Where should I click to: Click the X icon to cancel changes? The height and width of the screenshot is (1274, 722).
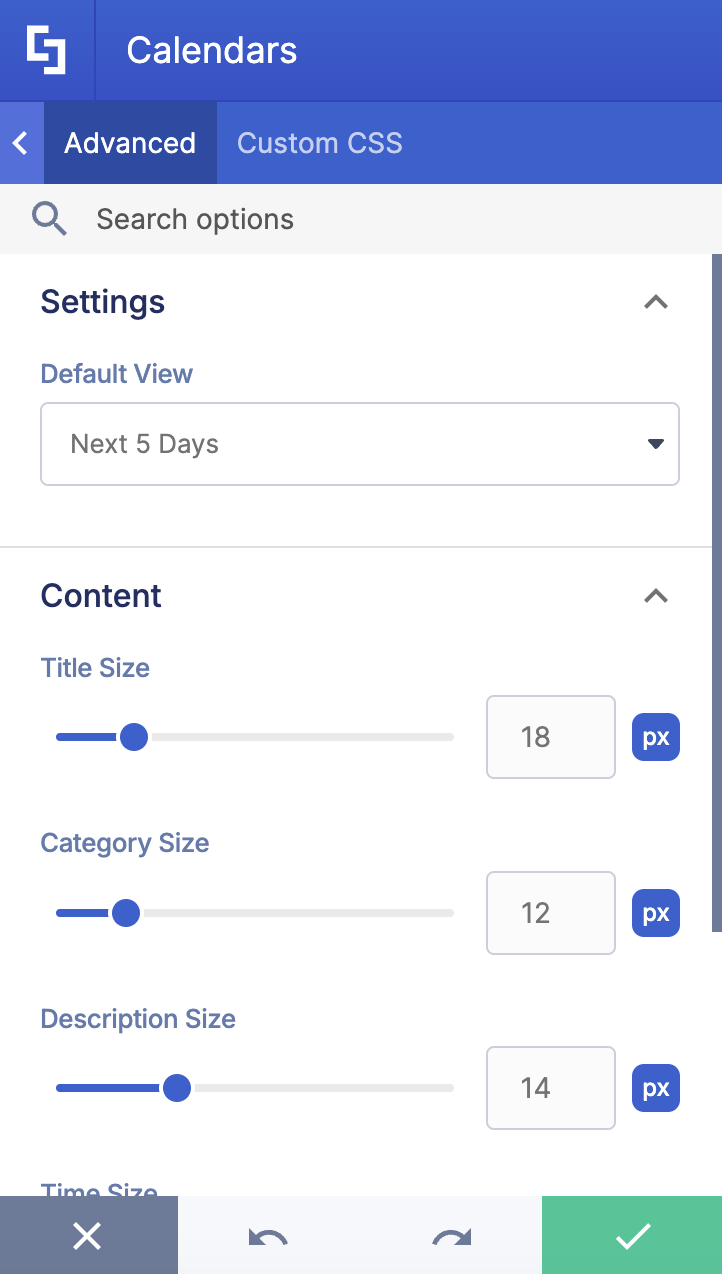click(x=88, y=1235)
